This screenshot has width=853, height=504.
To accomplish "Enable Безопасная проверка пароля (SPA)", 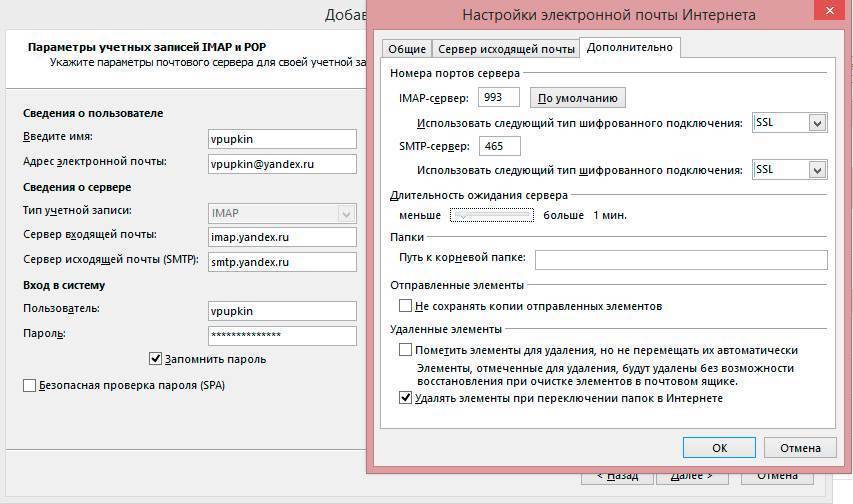I will point(29,385).
